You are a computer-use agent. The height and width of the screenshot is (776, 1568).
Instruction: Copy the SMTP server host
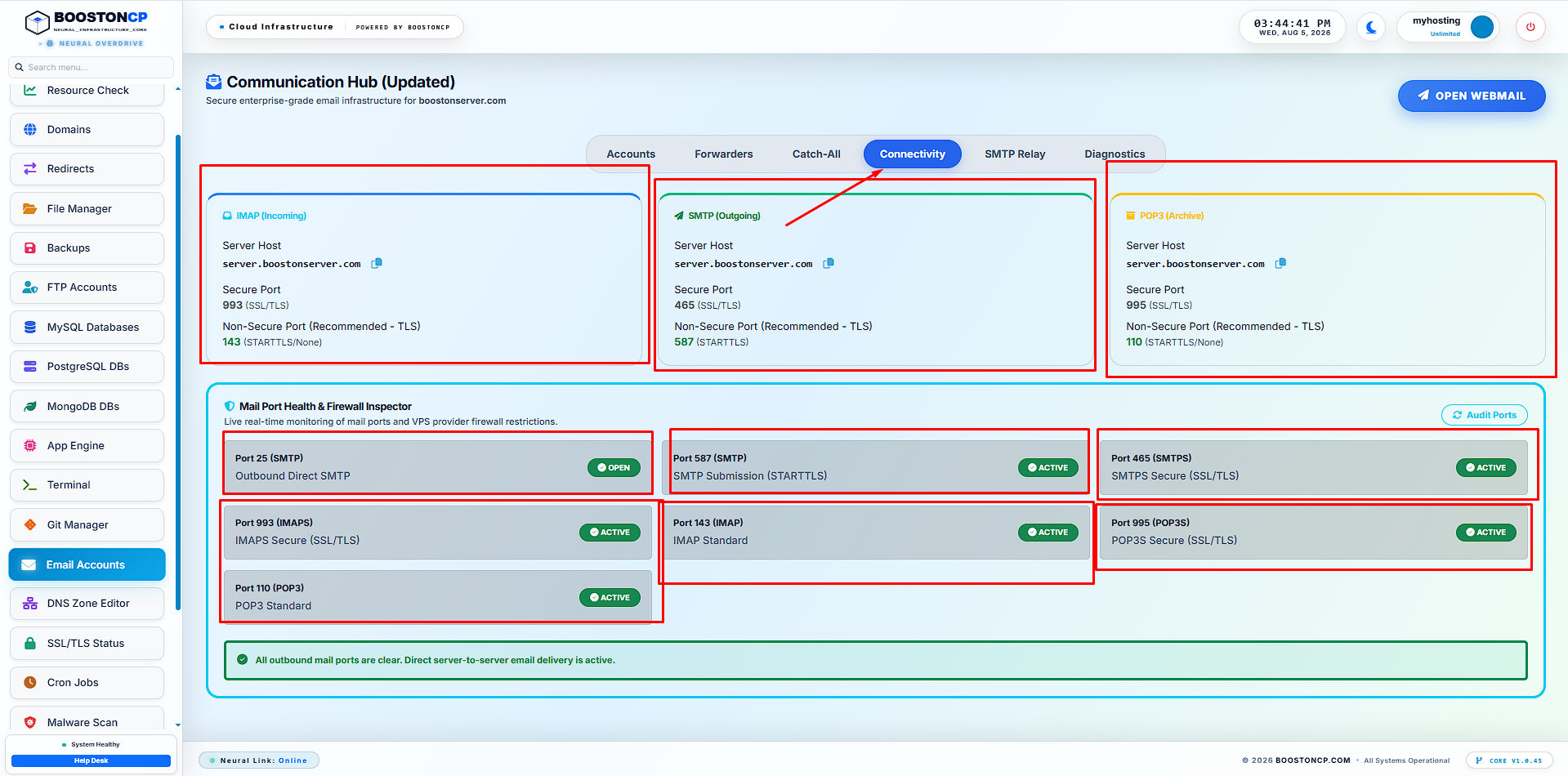pos(829,263)
